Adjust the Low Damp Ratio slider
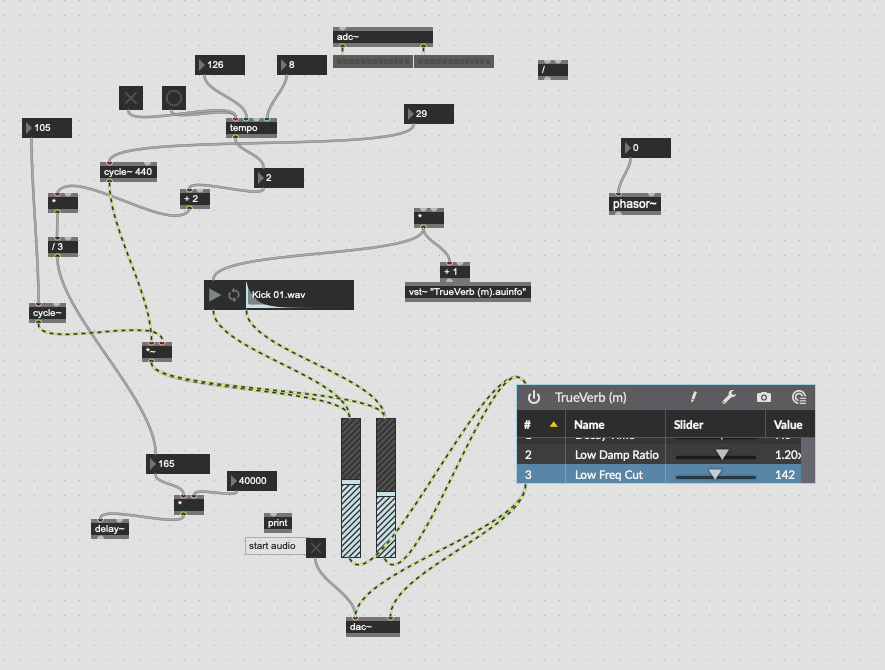This screenshot has height=670, width=885. tap(715, 455)
